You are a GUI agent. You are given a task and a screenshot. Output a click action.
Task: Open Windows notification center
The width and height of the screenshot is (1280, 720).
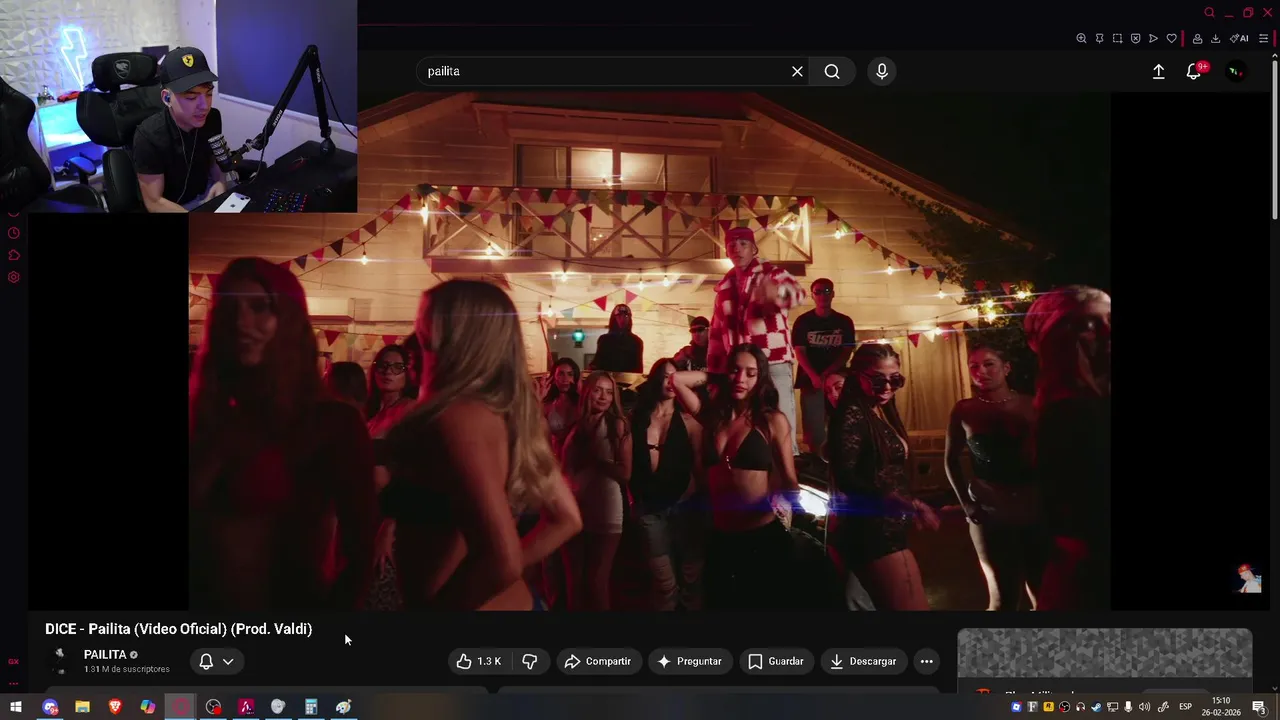(1259, 707)
